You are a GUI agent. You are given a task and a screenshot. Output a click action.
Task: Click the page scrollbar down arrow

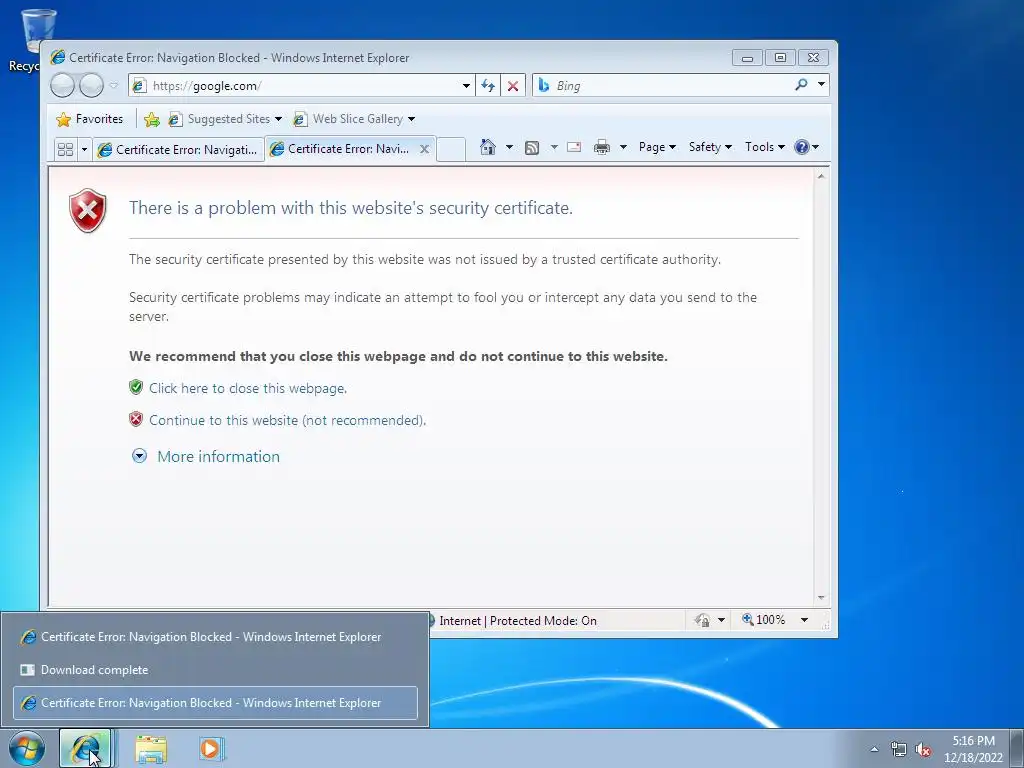click(x=822, y=598)
